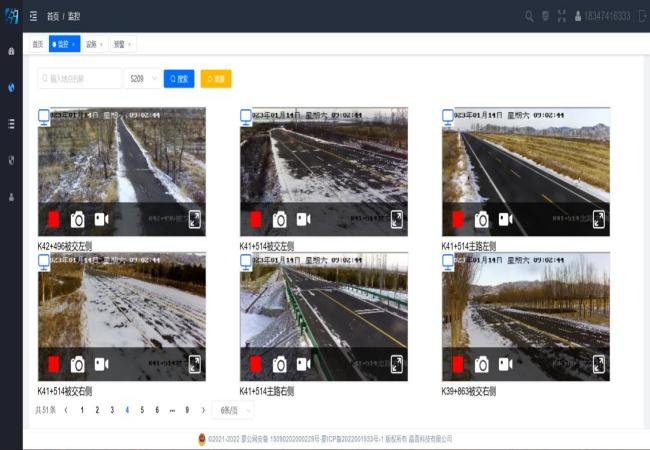The image size is (650, 450).
Task: Click the blue 搜索 button
Action: (x=179, y=79)
